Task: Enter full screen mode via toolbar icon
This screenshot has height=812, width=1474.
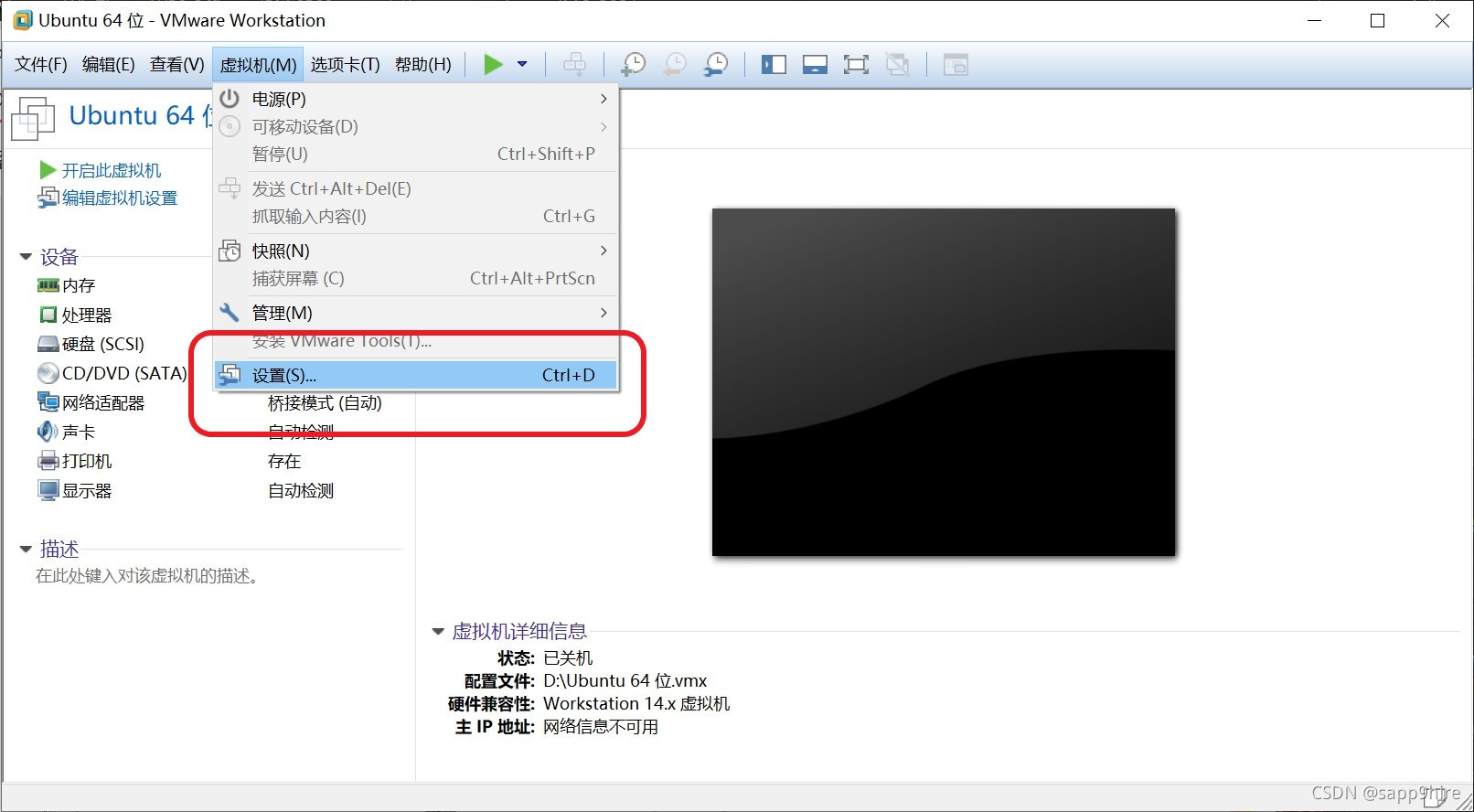Action: click(x=856, y=64)
